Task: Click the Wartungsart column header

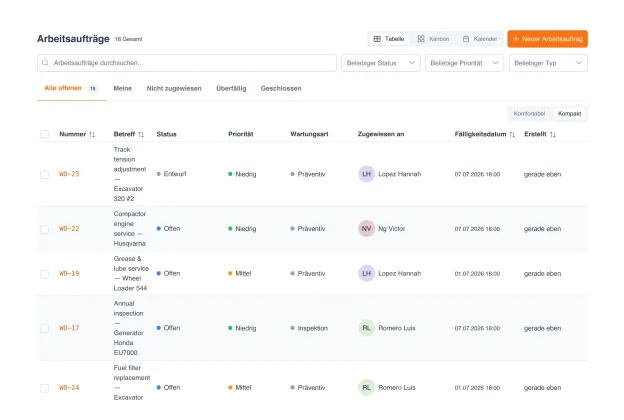Action: click(x=309, y=134)
